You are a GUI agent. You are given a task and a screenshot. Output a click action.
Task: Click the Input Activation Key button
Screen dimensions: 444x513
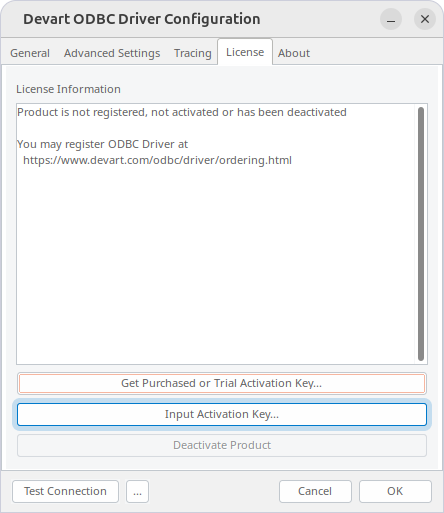pos(222,414)
